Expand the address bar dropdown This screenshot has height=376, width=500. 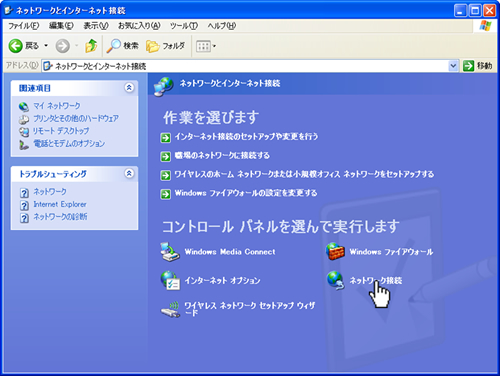pyautogui.click(x=453, y=66)
